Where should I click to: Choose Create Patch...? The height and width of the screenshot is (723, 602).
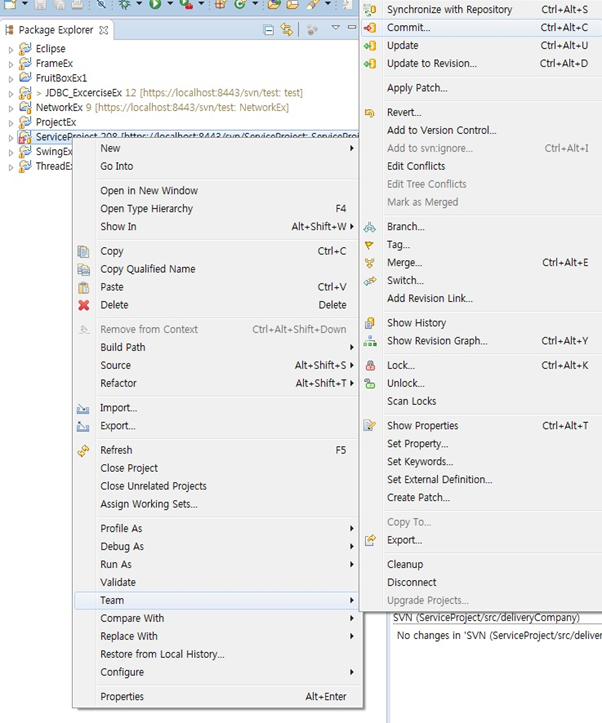[x=482, y=498]
